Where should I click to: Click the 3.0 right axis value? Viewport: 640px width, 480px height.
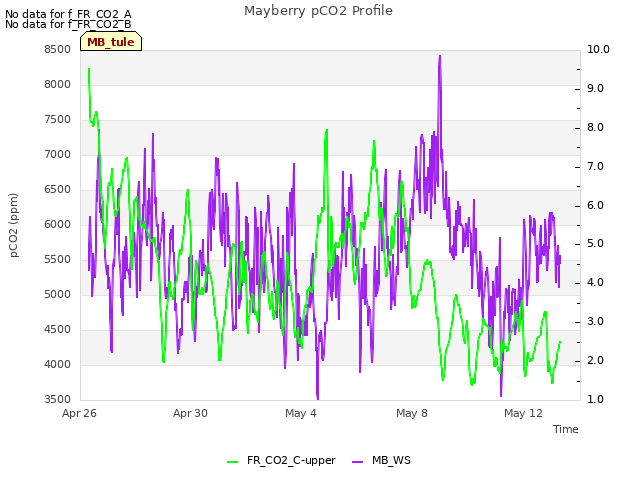click(596, 322)
